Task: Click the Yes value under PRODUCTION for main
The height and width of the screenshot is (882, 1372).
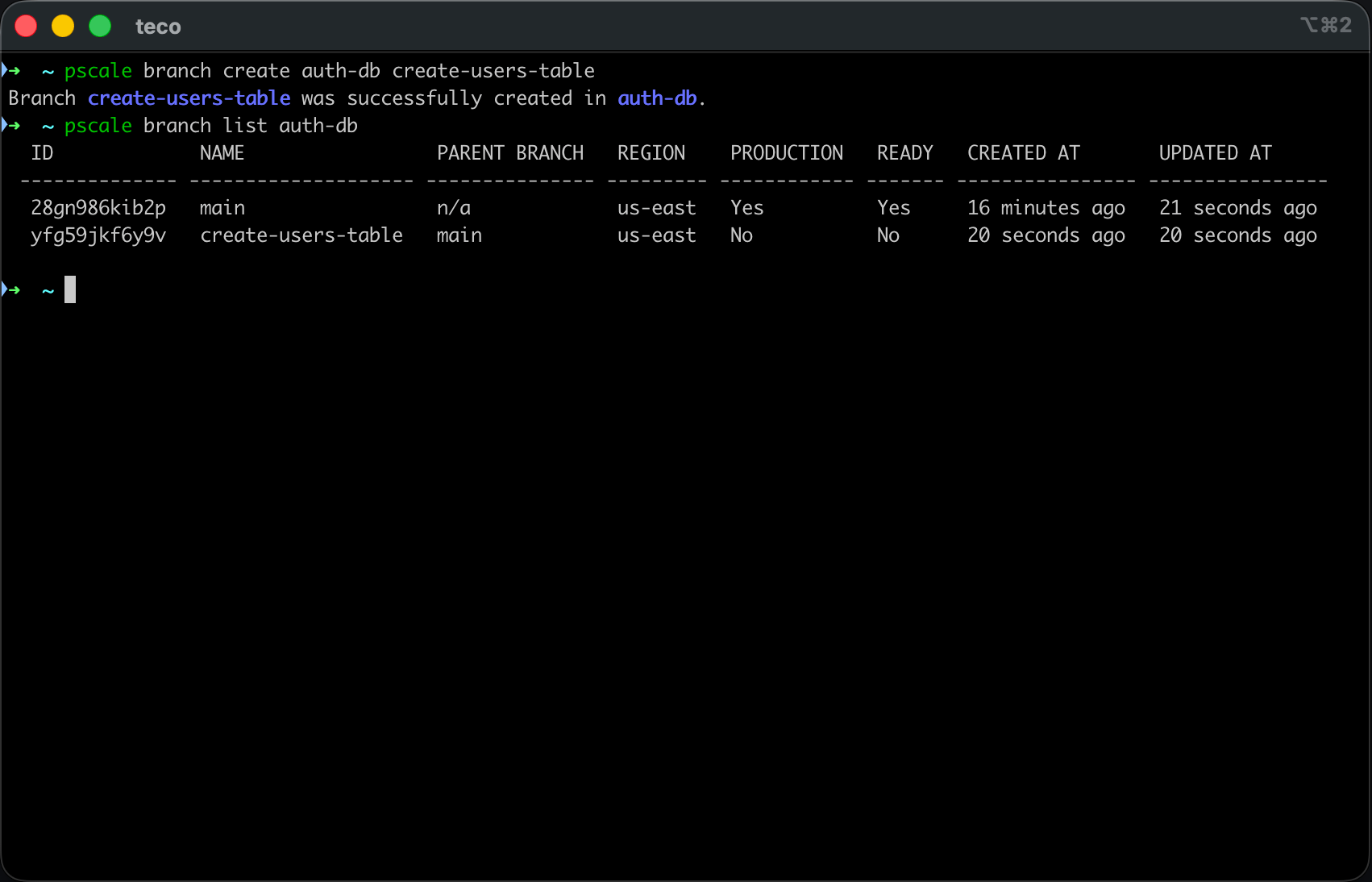Action: pos(746,207)
